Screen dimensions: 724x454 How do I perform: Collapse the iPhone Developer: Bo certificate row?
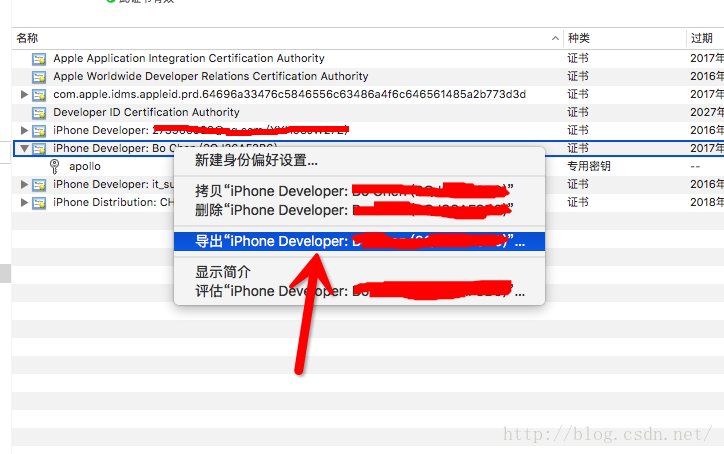point(24,149)
